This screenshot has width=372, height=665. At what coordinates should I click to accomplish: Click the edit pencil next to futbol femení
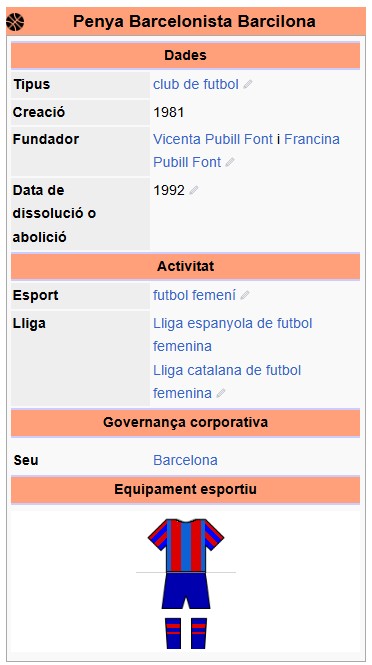pyautogui.click(x=244, y=296)
